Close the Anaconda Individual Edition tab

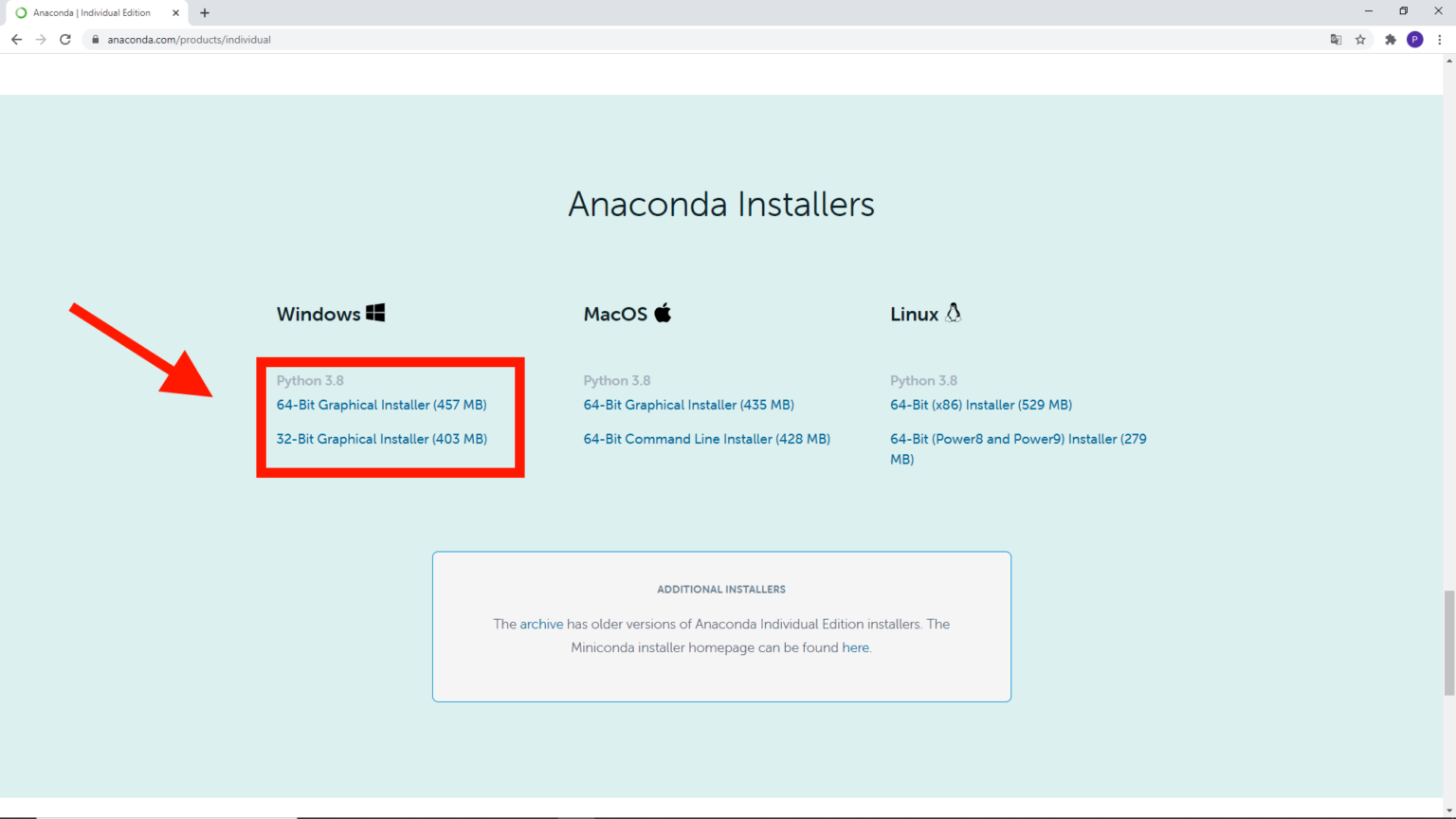point(175,13)
